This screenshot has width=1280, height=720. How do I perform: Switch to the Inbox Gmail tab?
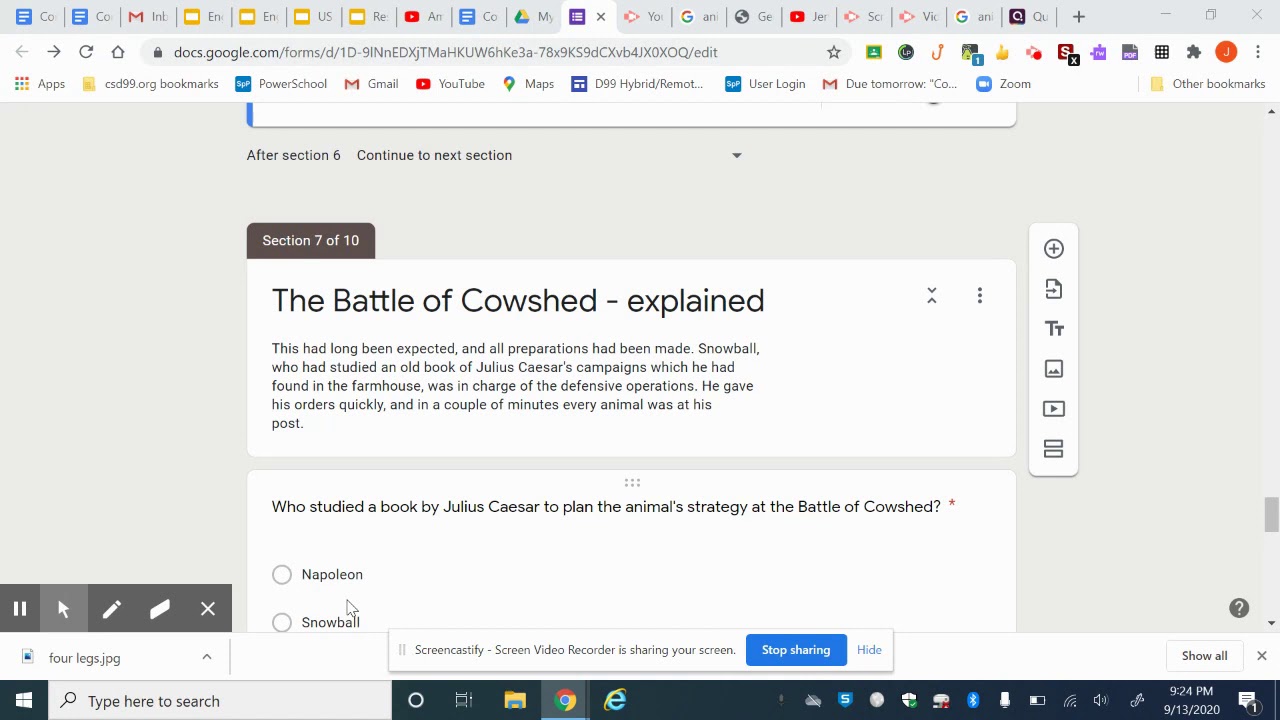click(147, 17)
